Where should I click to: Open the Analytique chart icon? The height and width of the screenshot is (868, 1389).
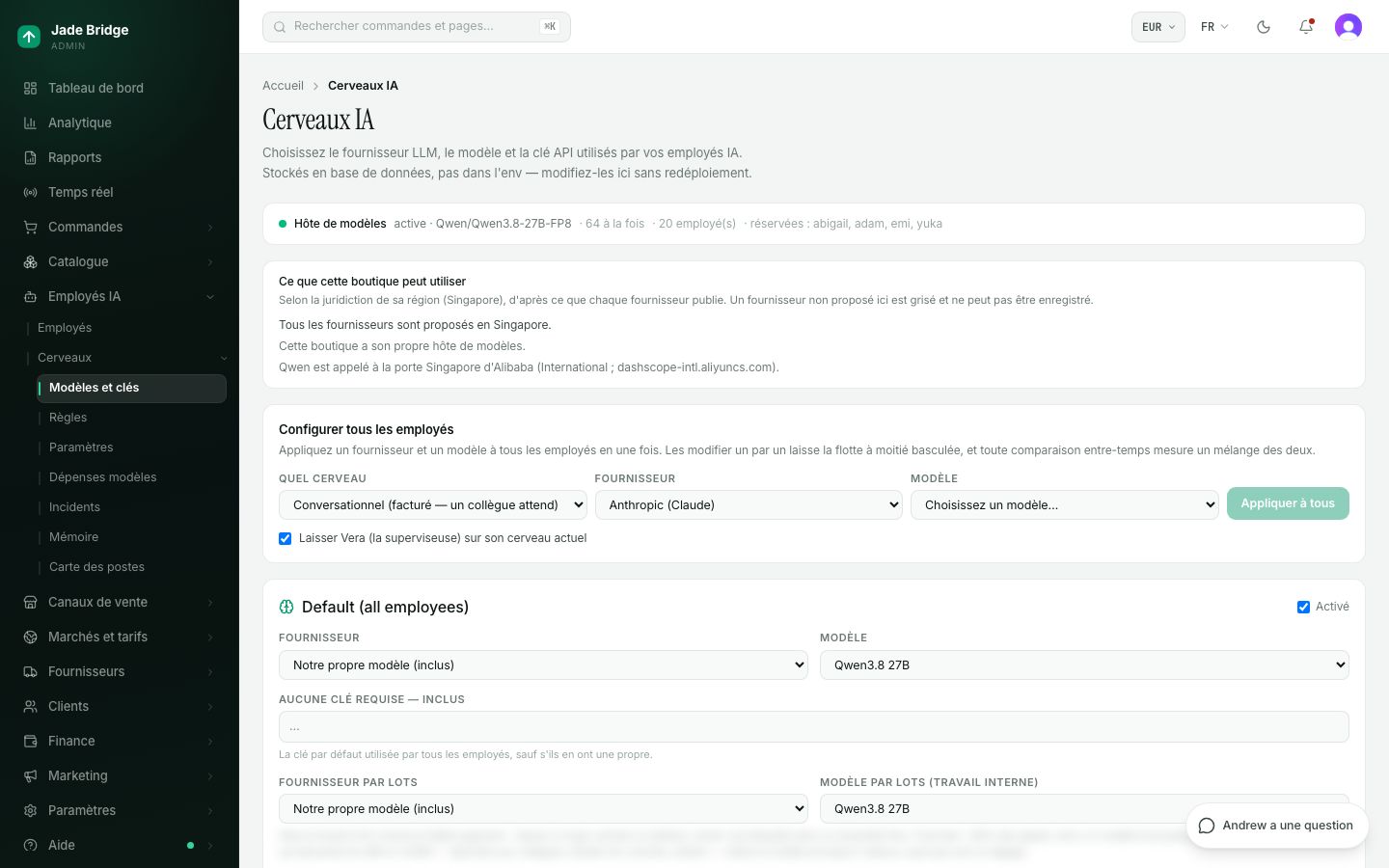[x=30, y=122]
